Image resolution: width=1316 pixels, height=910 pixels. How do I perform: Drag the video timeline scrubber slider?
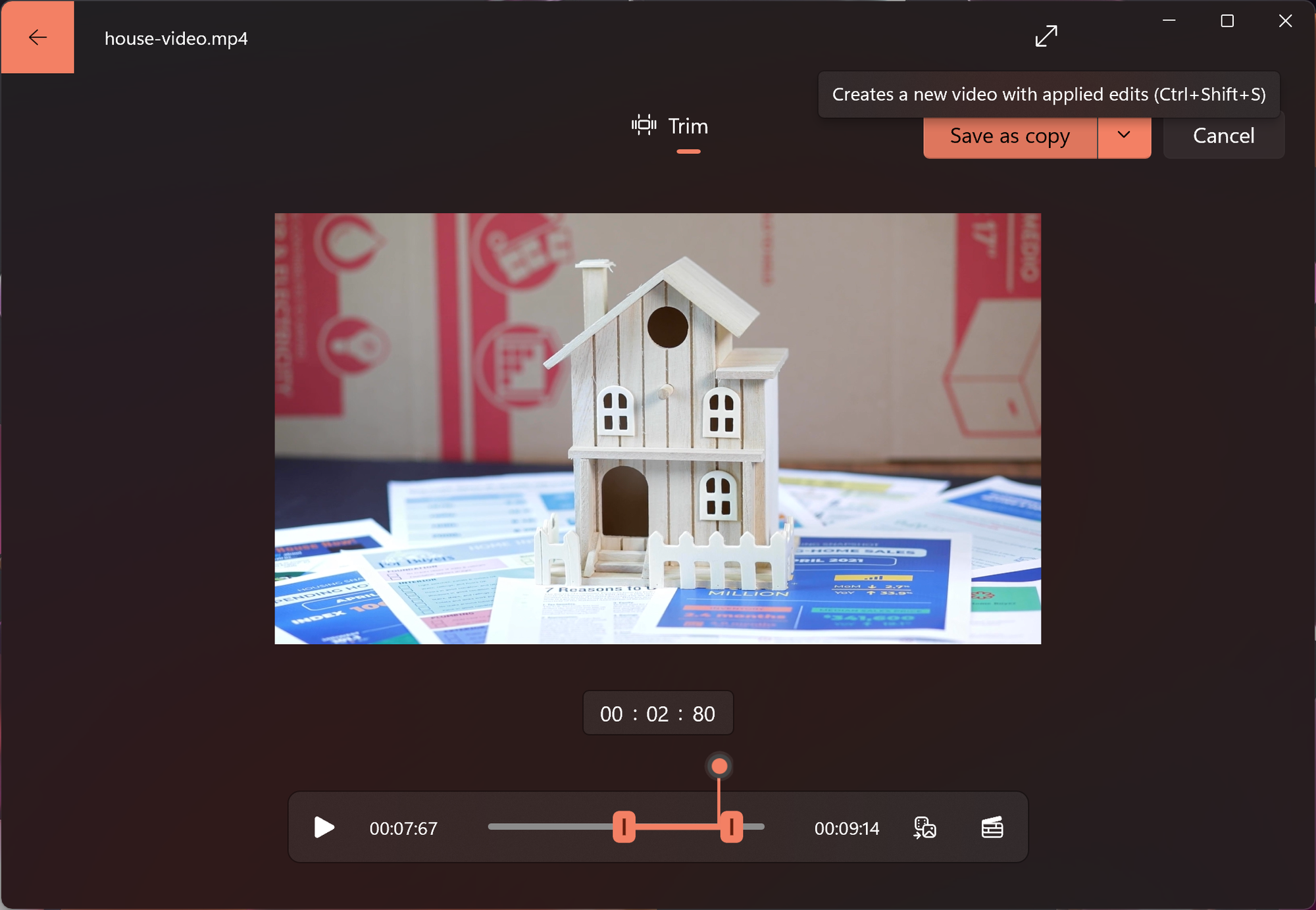click(723, 766)
